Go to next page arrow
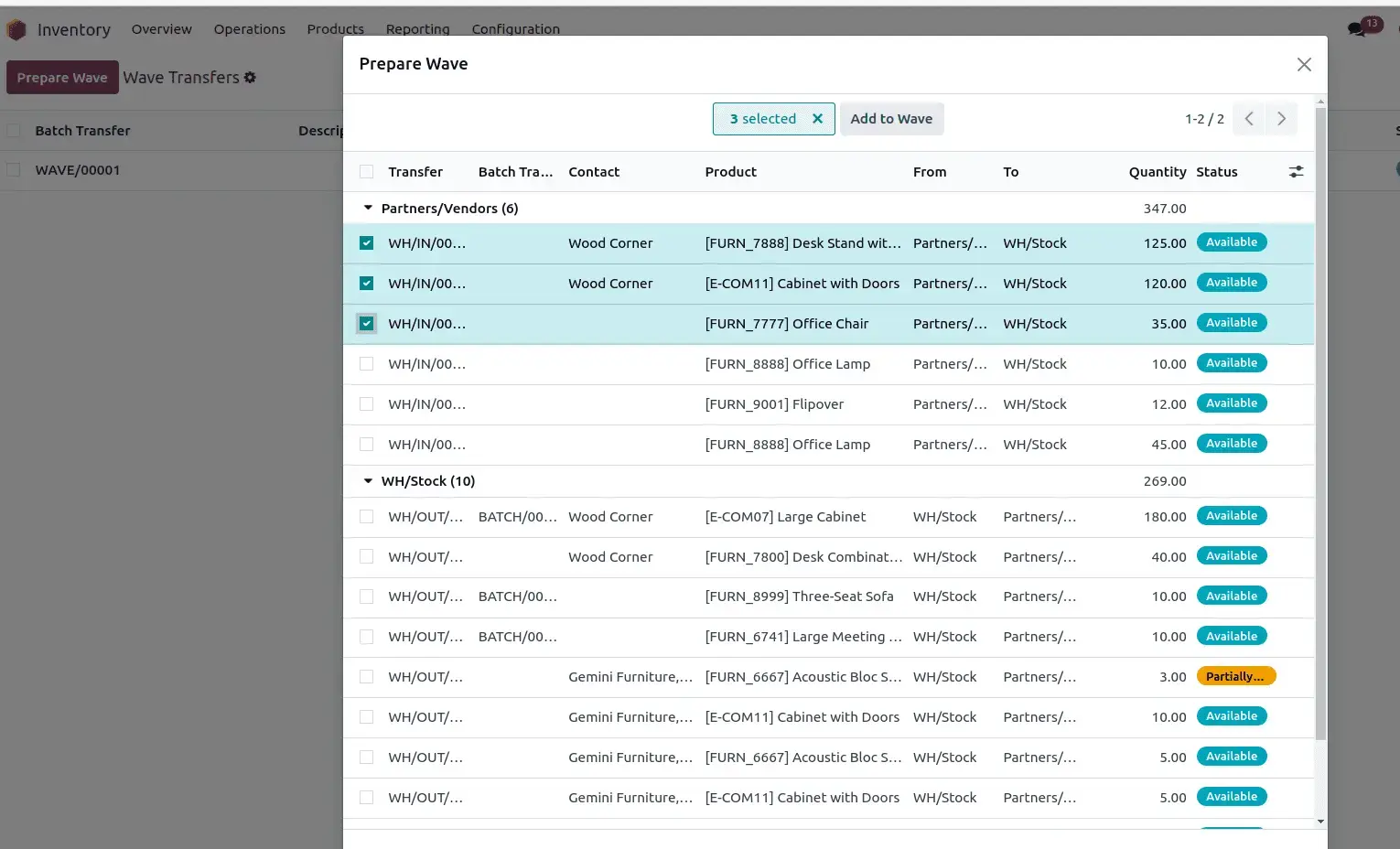Screen dimensions: 1400x849 click(1281, 119)
